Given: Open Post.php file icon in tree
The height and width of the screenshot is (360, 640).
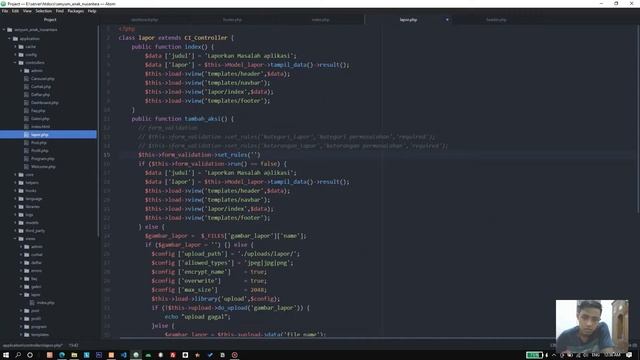Looking at the screenshot, I should click(27, 143).
